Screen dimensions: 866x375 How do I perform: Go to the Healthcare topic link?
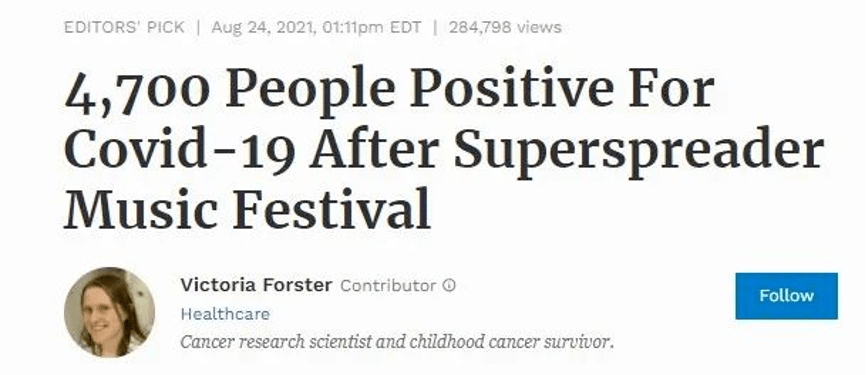(x=225, y=314)
